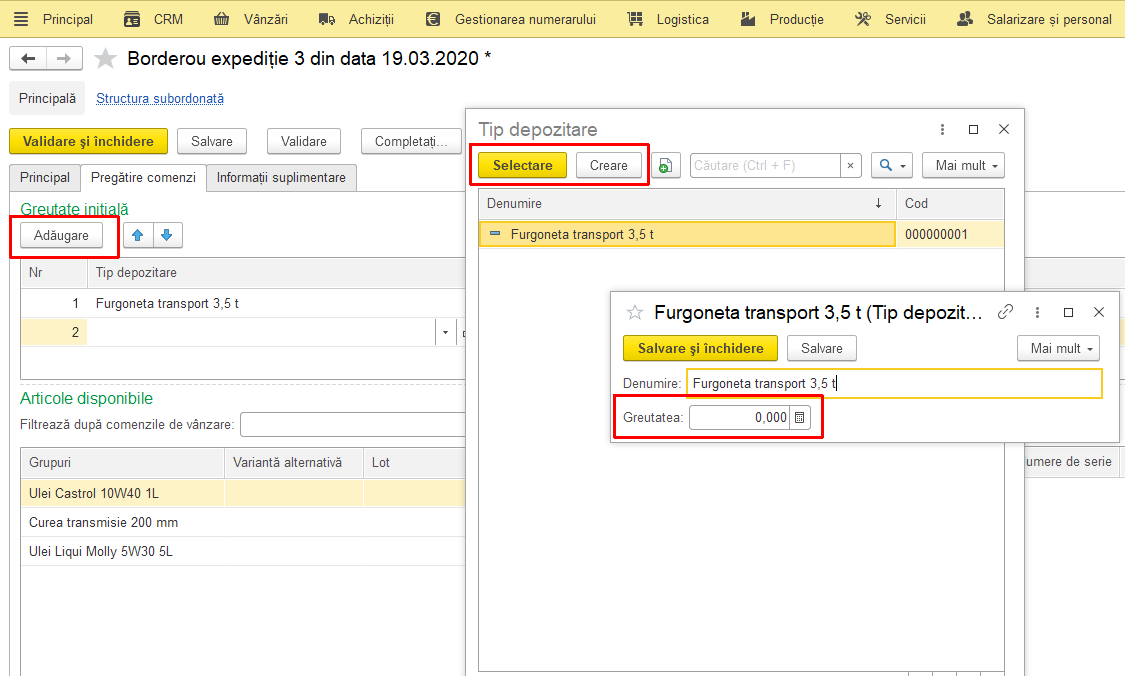Screen dimensions: 1125x676
Task: Add Borderou expediție to favorites star
Action: coord(105,58)
